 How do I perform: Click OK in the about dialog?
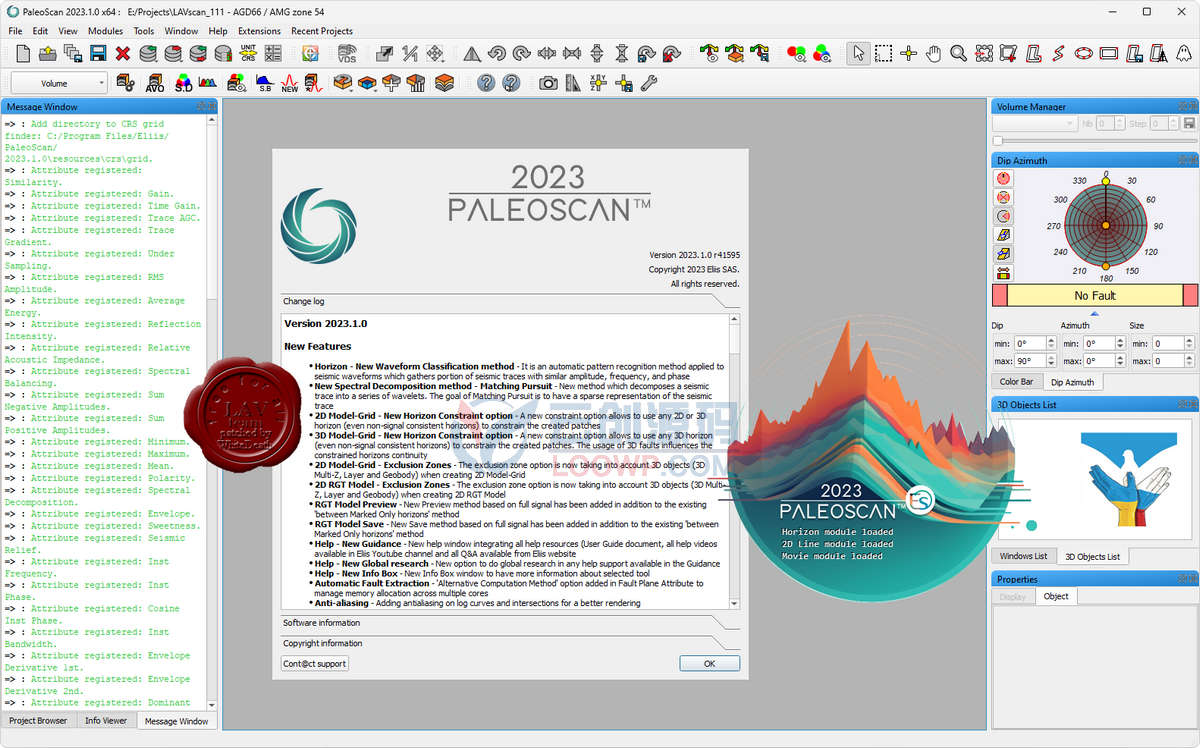709,663
